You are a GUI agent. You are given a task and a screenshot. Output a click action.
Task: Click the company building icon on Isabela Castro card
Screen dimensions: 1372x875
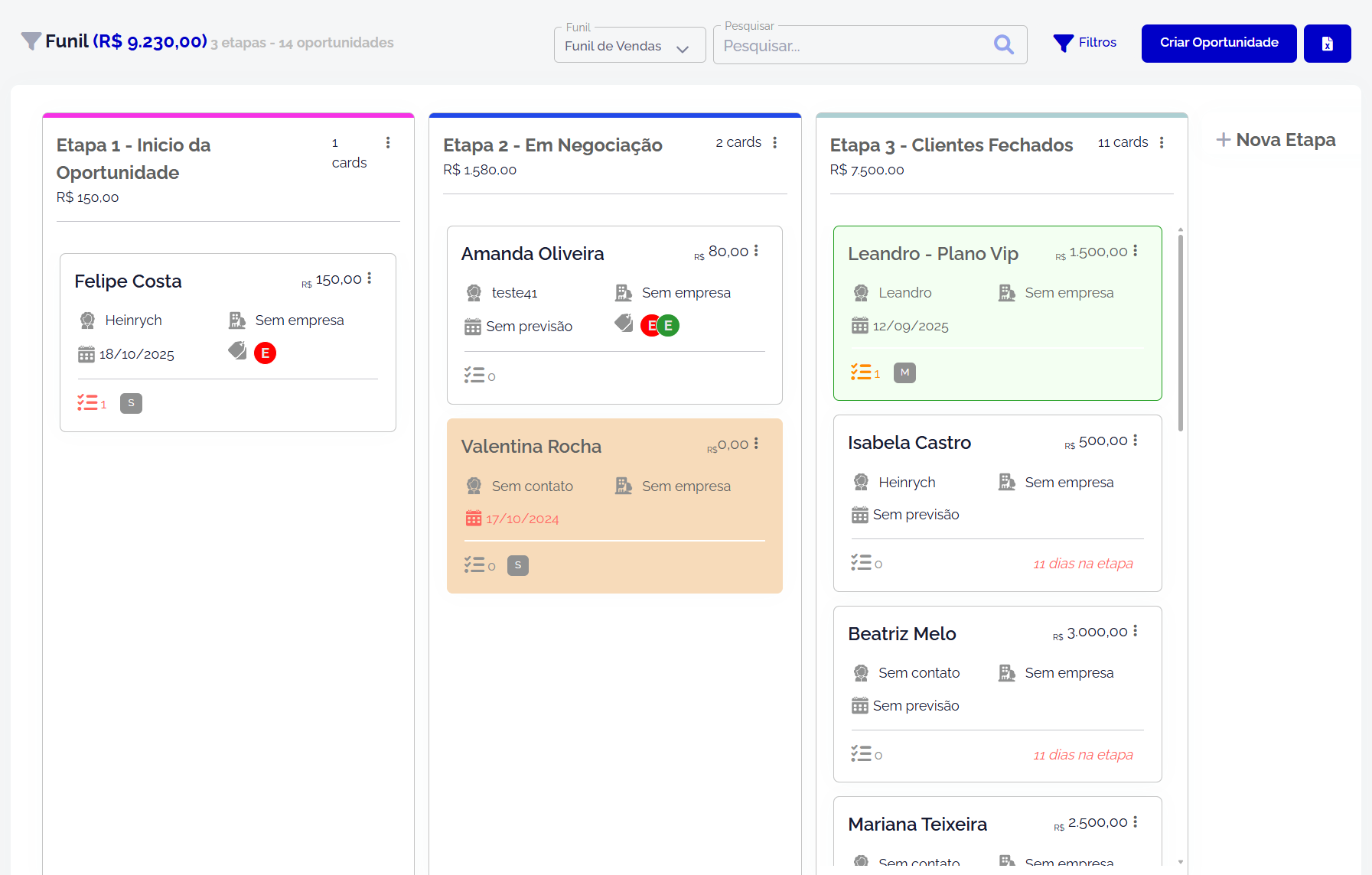1007,482
